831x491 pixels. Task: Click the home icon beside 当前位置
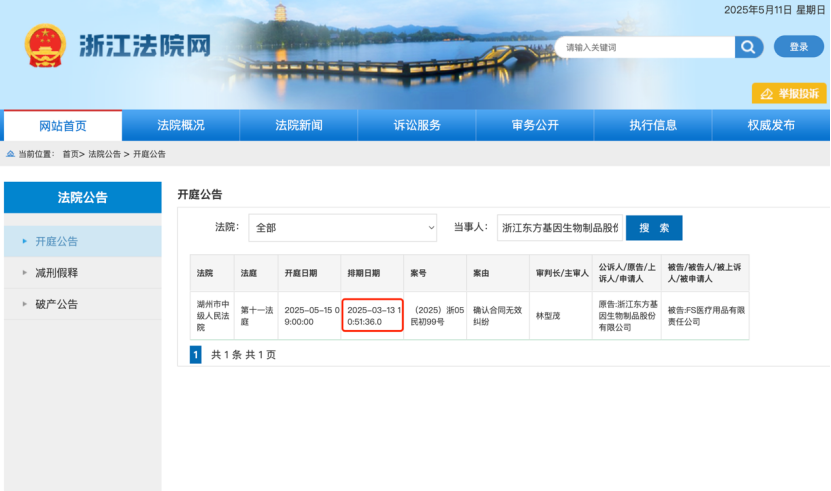pos(10,154)
